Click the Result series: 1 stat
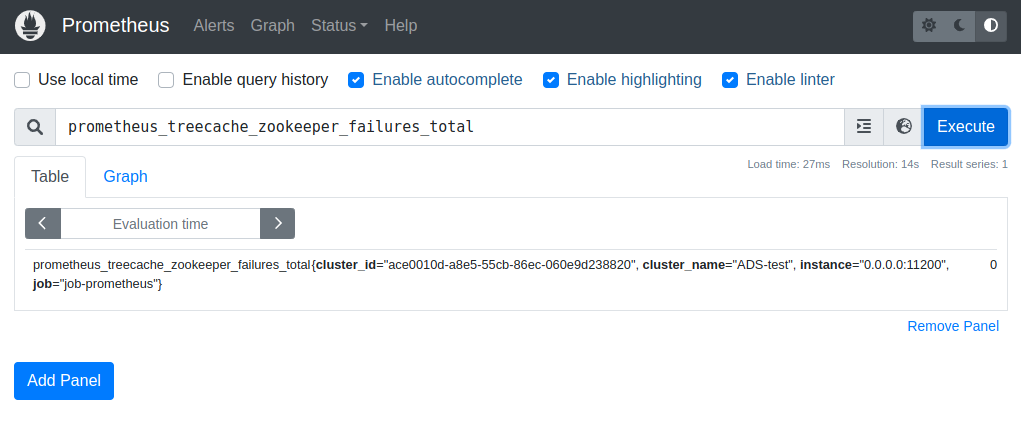 click(970, 165)
